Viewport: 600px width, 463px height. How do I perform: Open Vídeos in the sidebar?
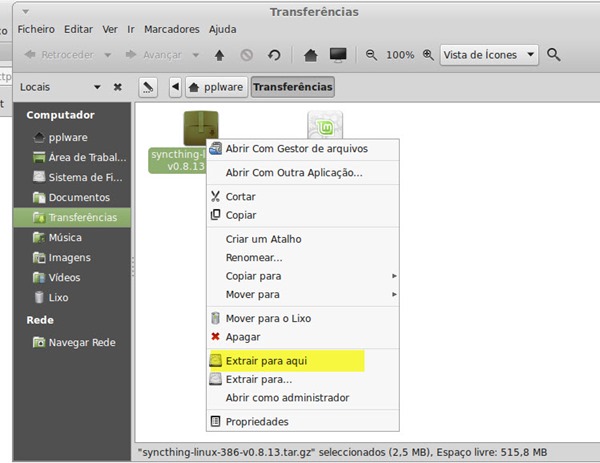pos(72,277)
